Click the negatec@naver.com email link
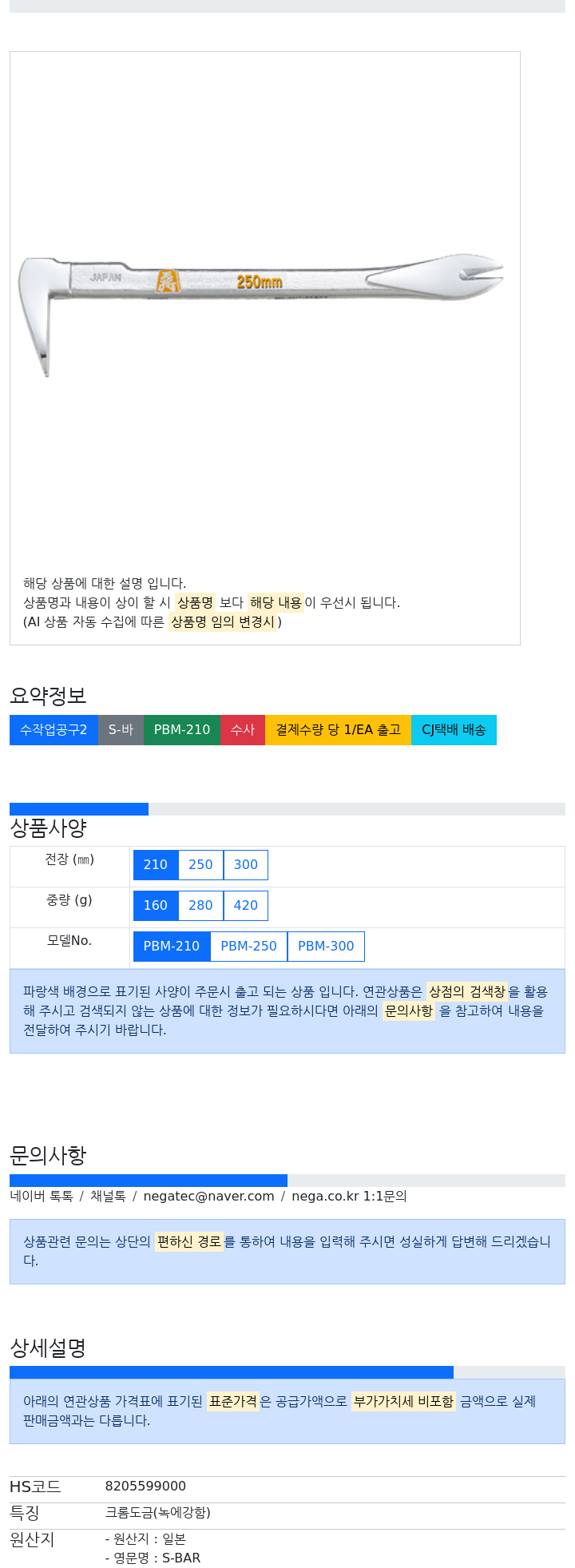Viewport: 575px width, 1568px height. click(208, 1197)
